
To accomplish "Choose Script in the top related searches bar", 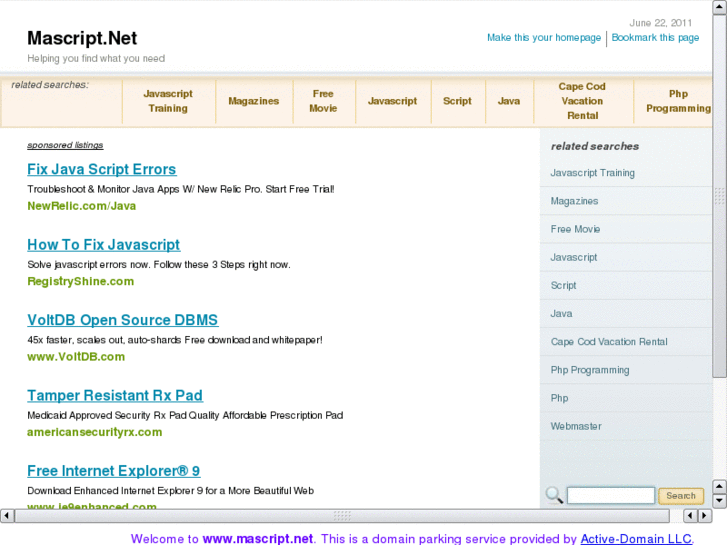I will [457, 101].
